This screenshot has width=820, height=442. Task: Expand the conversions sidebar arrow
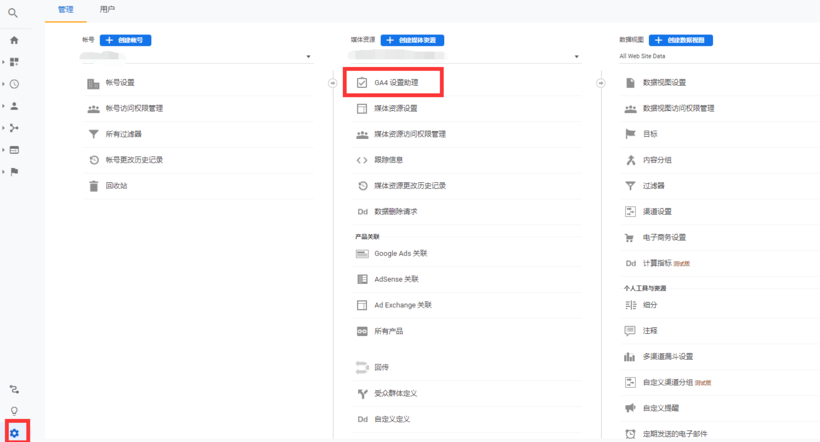point(4,172)
